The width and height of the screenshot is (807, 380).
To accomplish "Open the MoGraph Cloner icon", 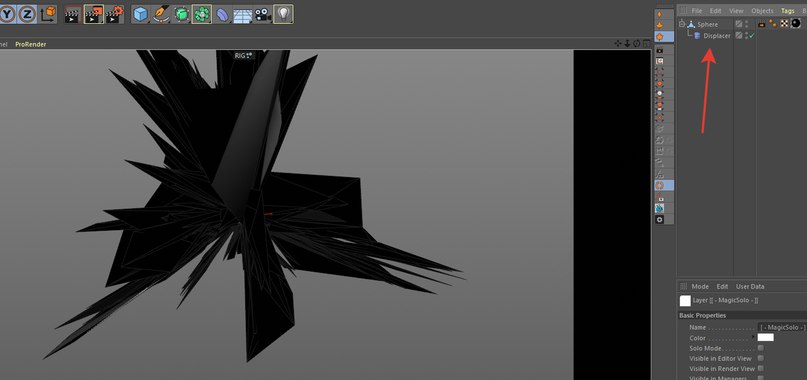I will [x=202, y=14].
